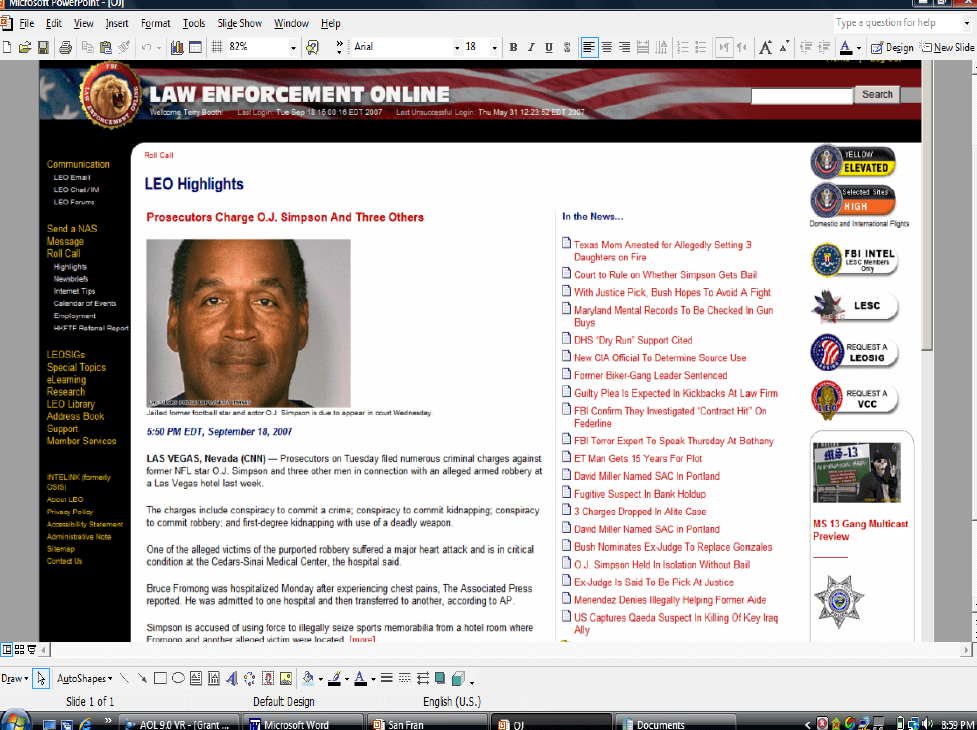Open the Format menu
977x730 pixels.
tap(155, 24)
